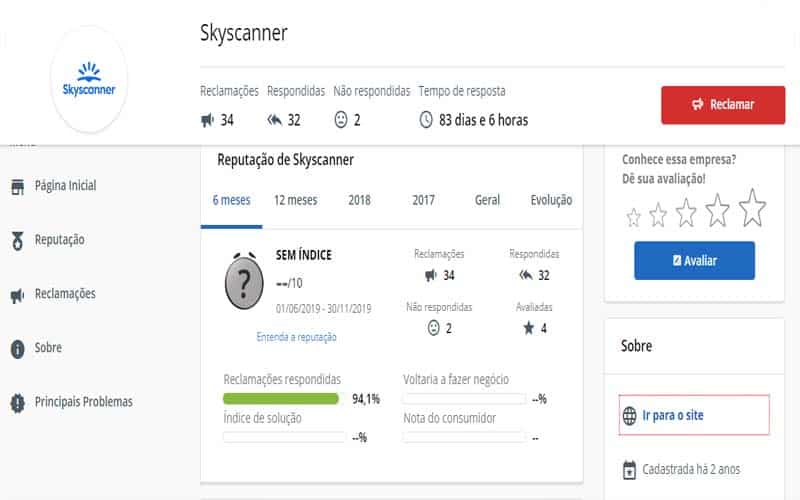Open Sobre in sidebar menu
This screenshot has height=500, width=800.
point(48,348)
